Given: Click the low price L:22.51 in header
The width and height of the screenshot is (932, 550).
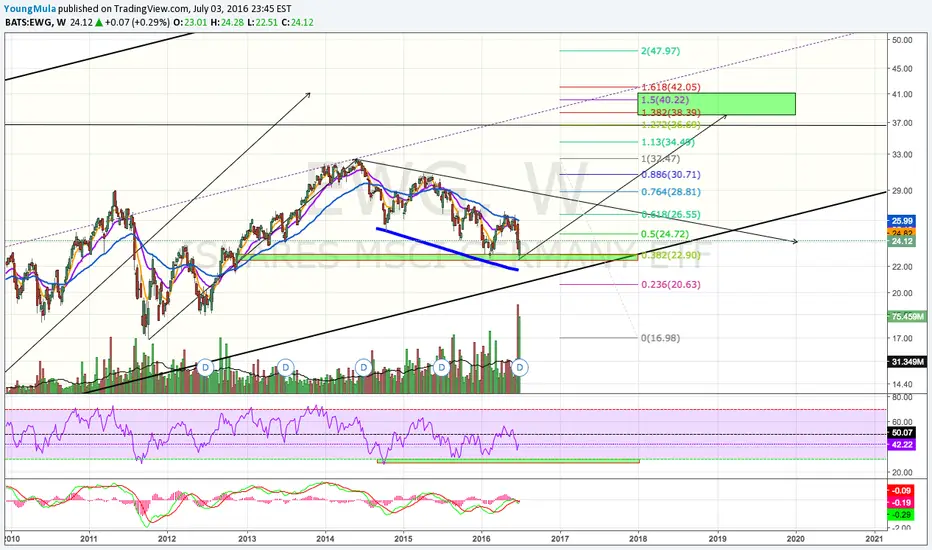Looking at the screenshot, I should (262, 23).
